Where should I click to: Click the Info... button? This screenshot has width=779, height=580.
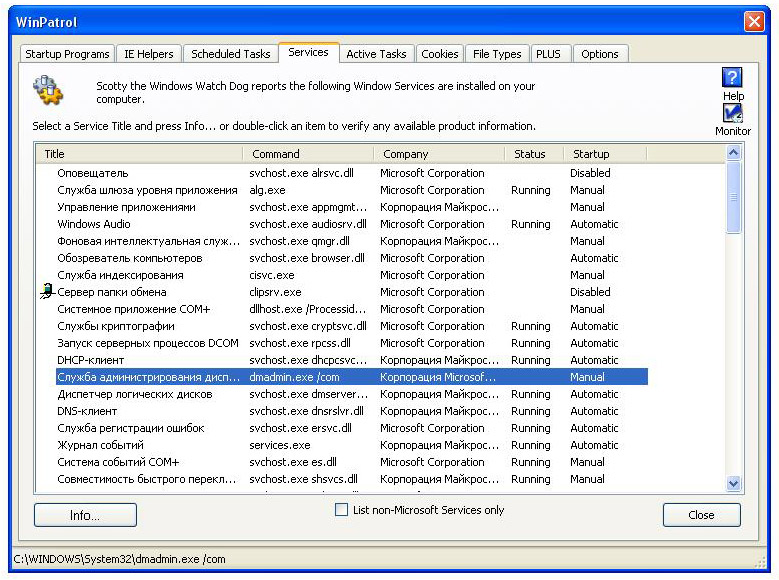click(x=85, y=515)
